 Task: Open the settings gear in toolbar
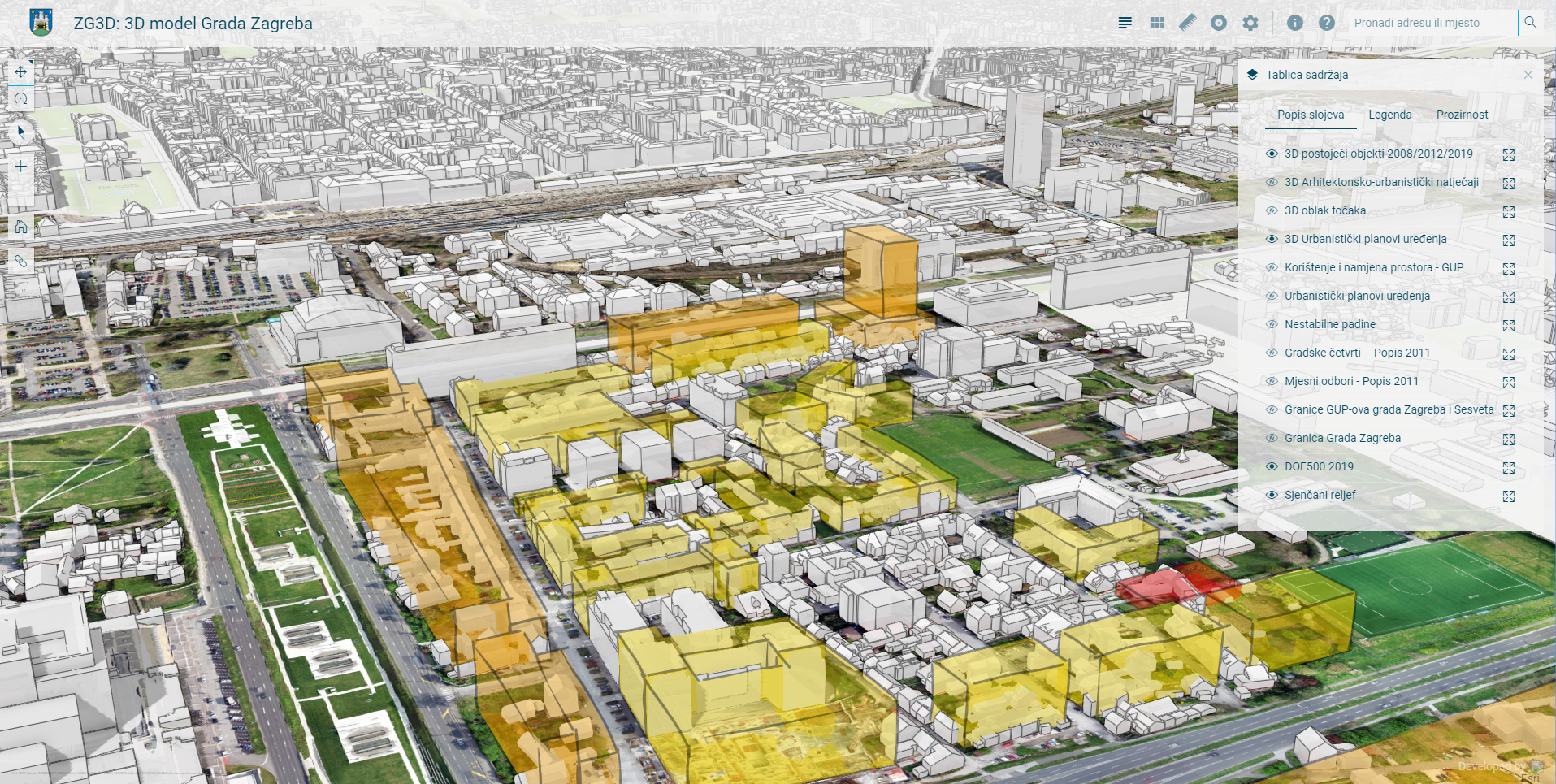[x=1250, y=23]
